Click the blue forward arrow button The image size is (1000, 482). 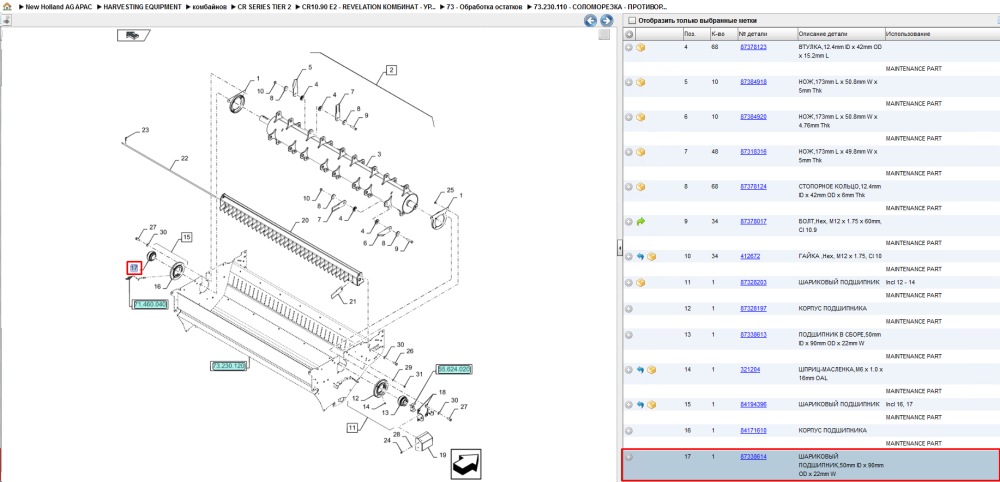606,21
